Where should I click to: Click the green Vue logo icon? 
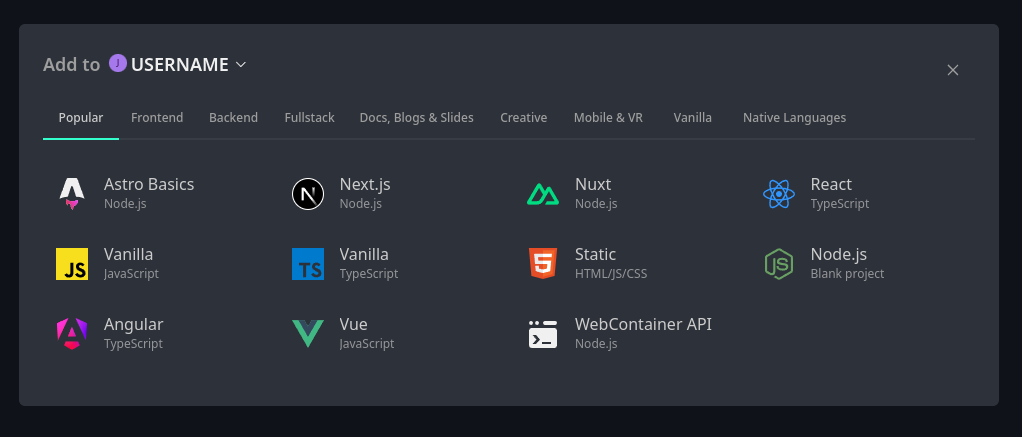[x=308, y=334]
